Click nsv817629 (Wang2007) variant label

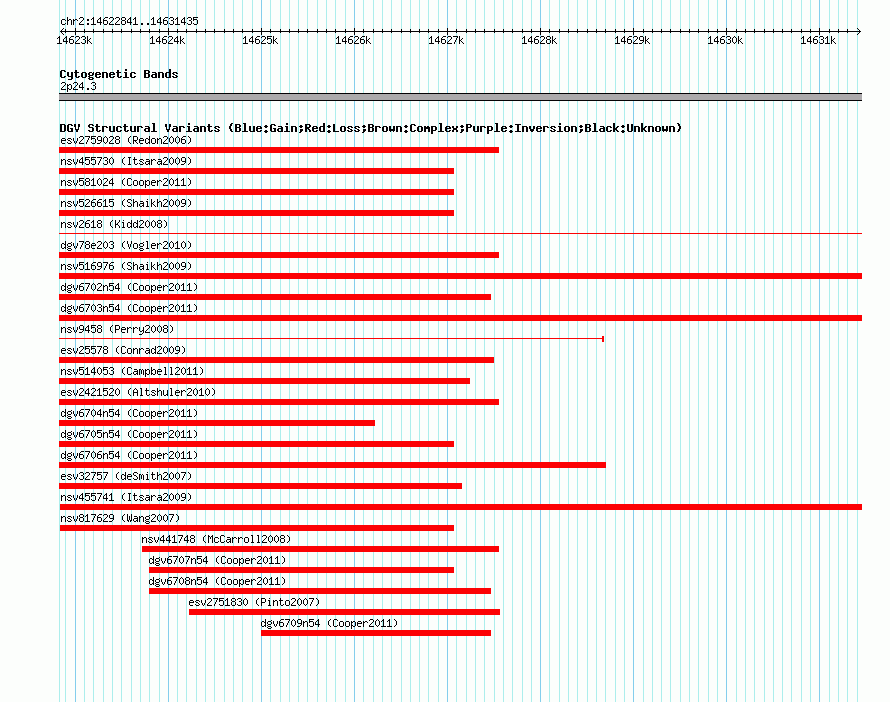[120, 518]
